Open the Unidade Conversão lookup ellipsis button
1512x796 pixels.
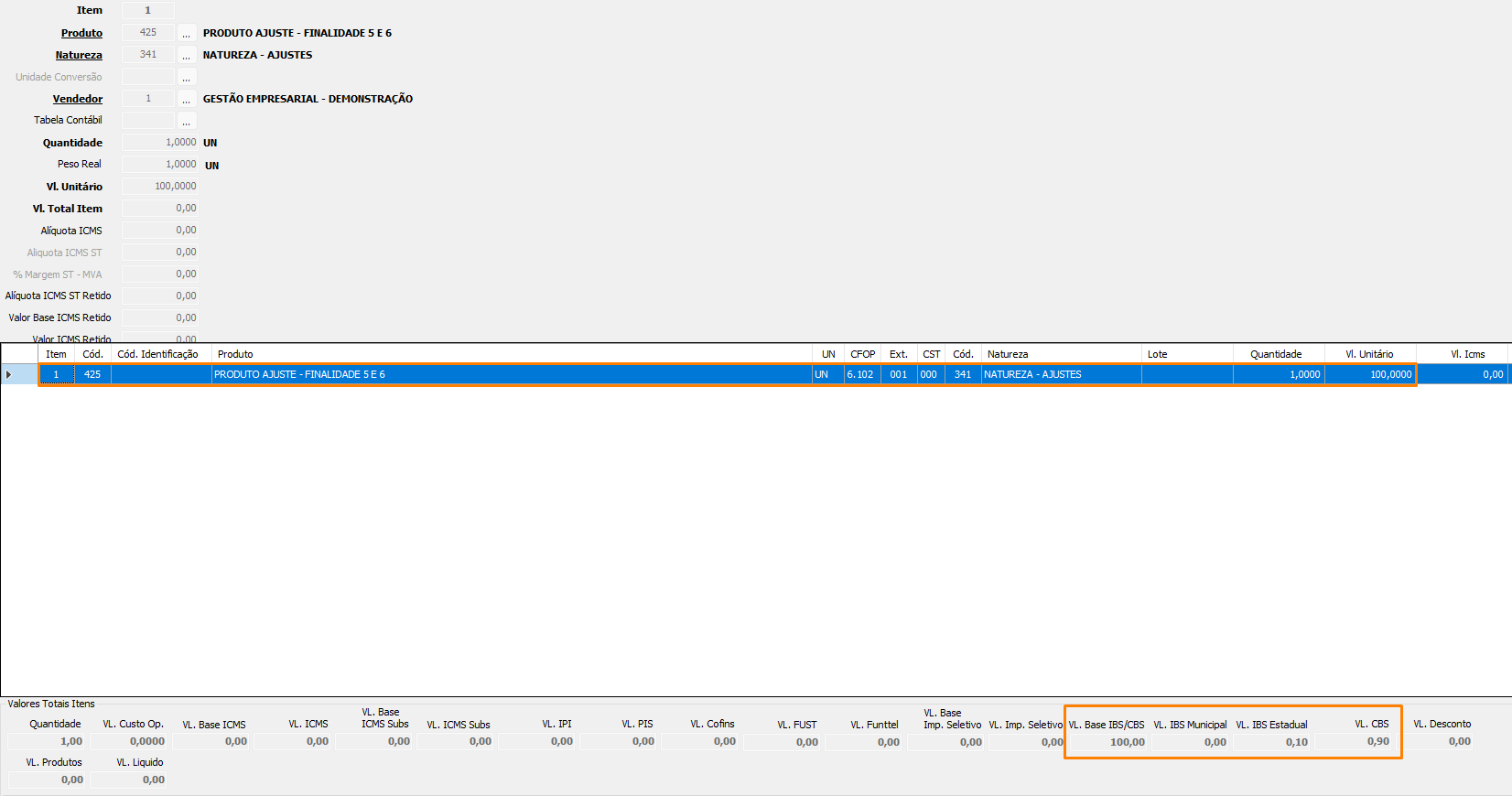coord(186,77)
